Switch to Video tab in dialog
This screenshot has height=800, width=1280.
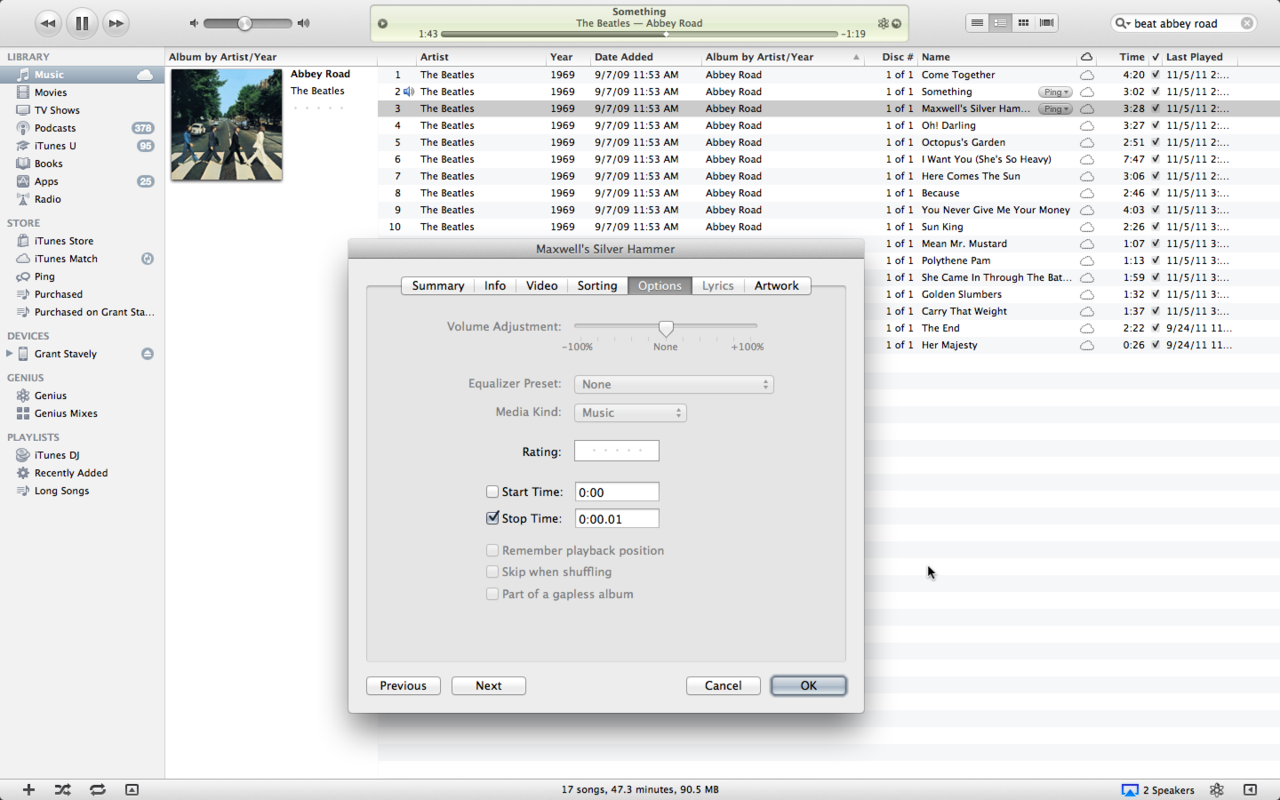(542, 286)
